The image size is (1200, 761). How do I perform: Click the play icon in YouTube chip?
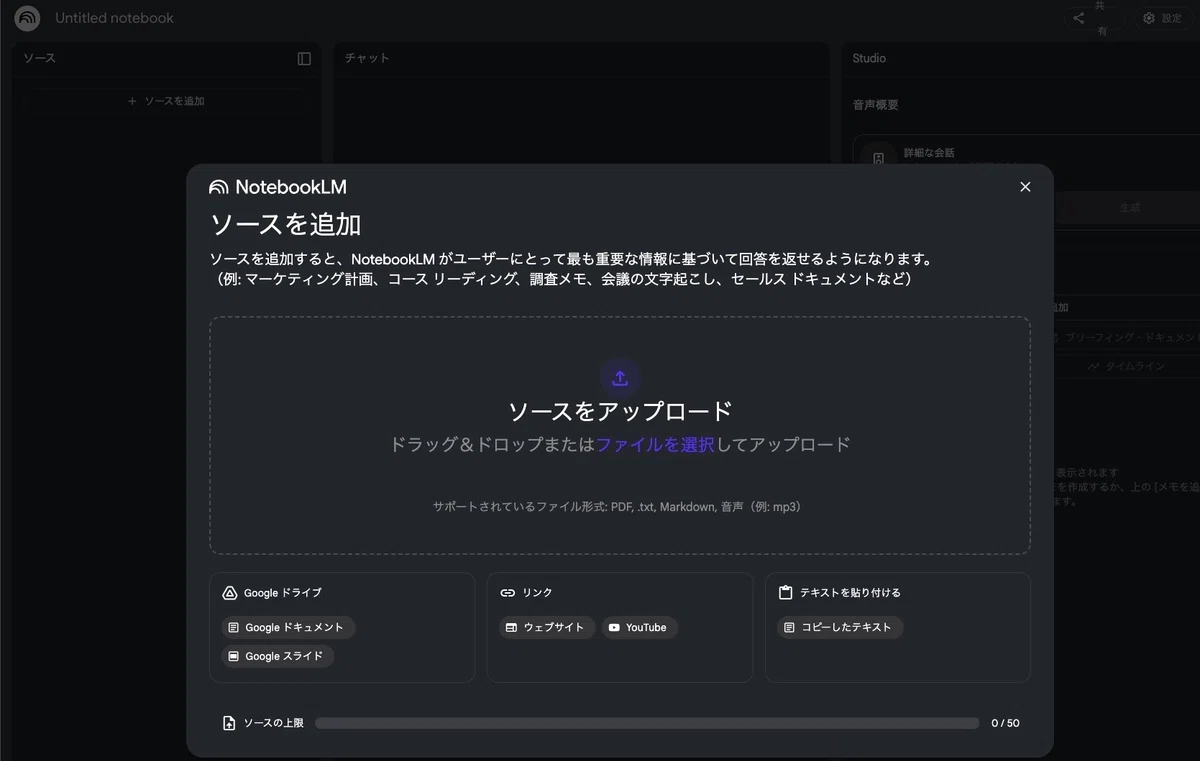pos(614,628)
